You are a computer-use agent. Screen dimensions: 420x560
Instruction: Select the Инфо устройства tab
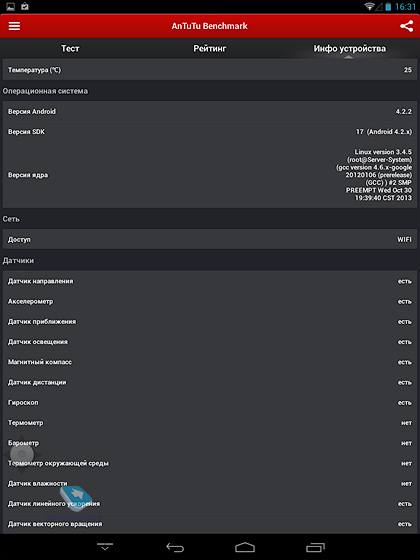pos(349,48)
